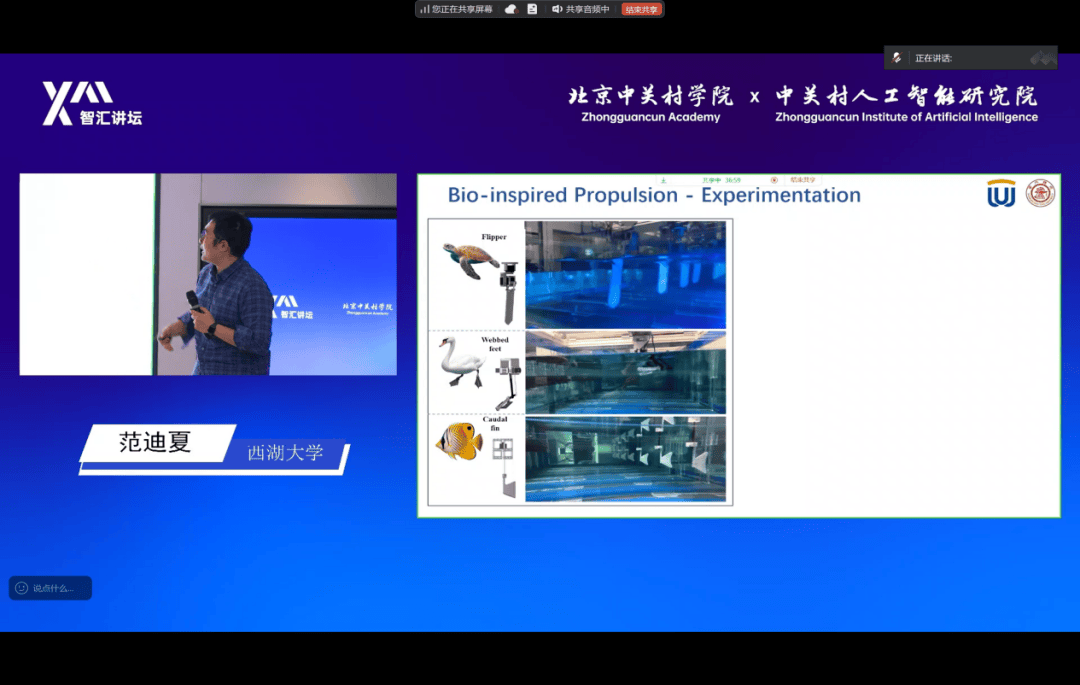1080x685 pixels.
Task: Click the cloud recording icon in share bar
Action: pyautogui.click(x=510, y=9)
